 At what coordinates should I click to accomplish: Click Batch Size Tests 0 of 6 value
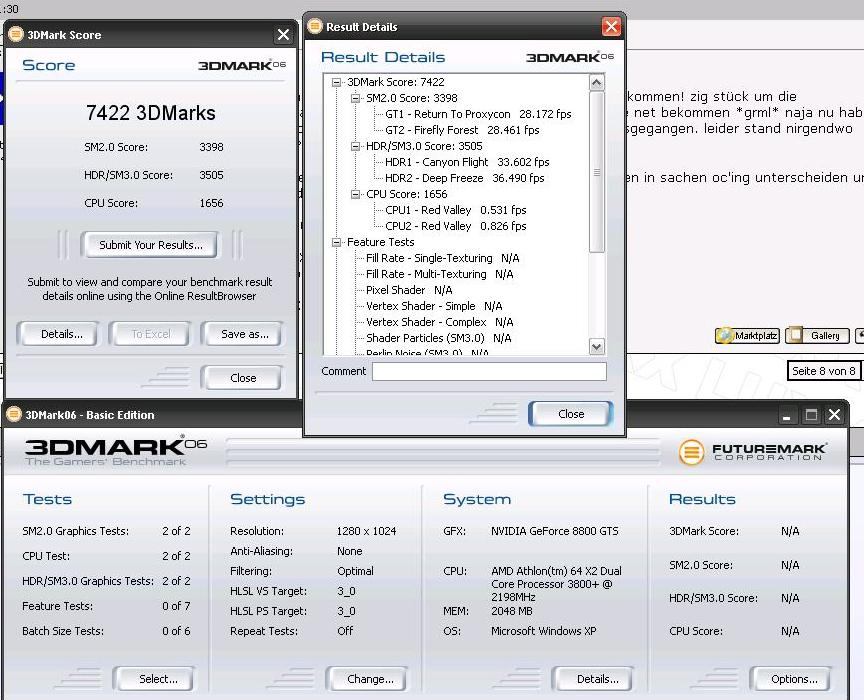176,631
